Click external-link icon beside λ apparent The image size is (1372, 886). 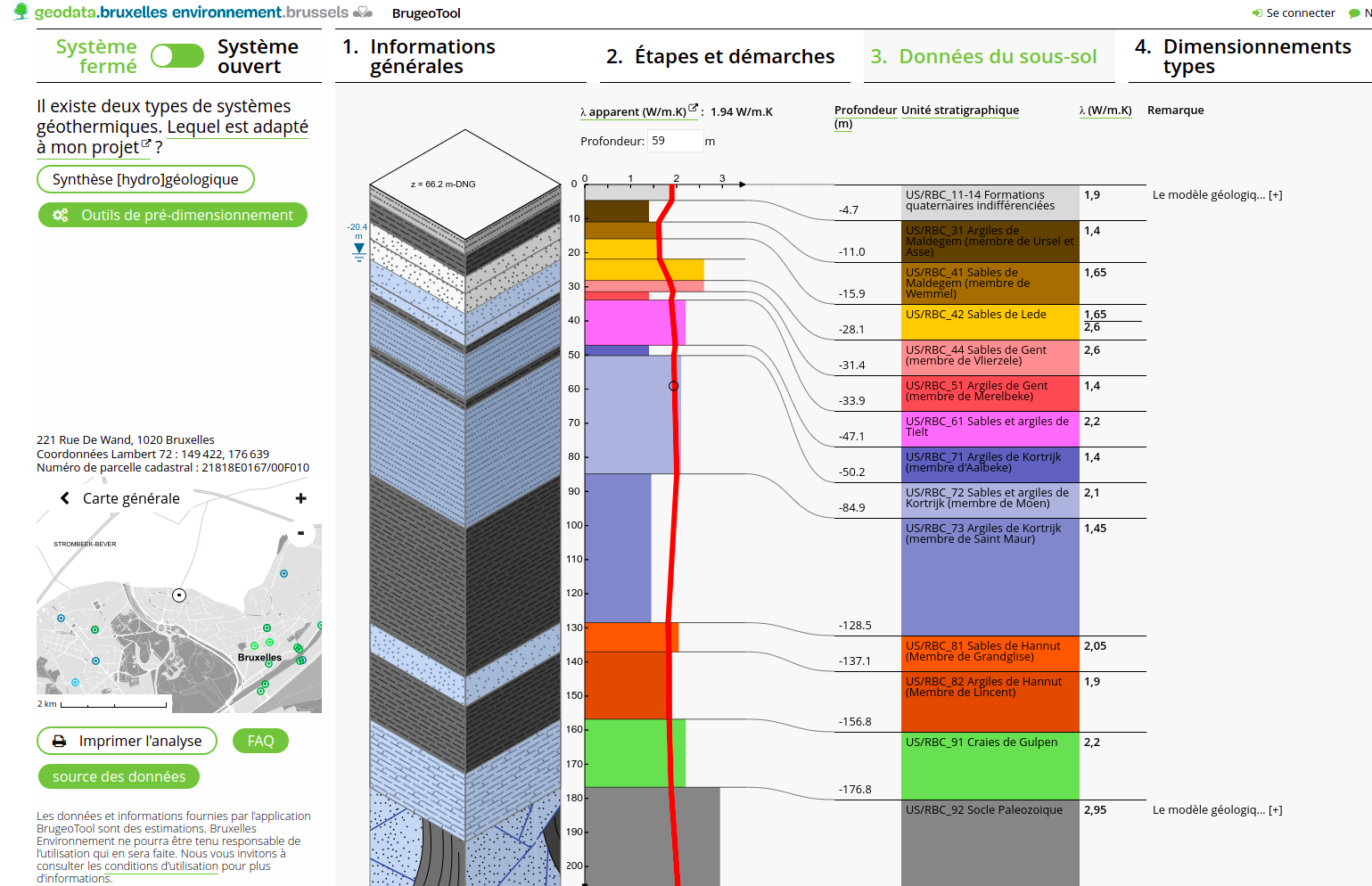click(693, 108)
